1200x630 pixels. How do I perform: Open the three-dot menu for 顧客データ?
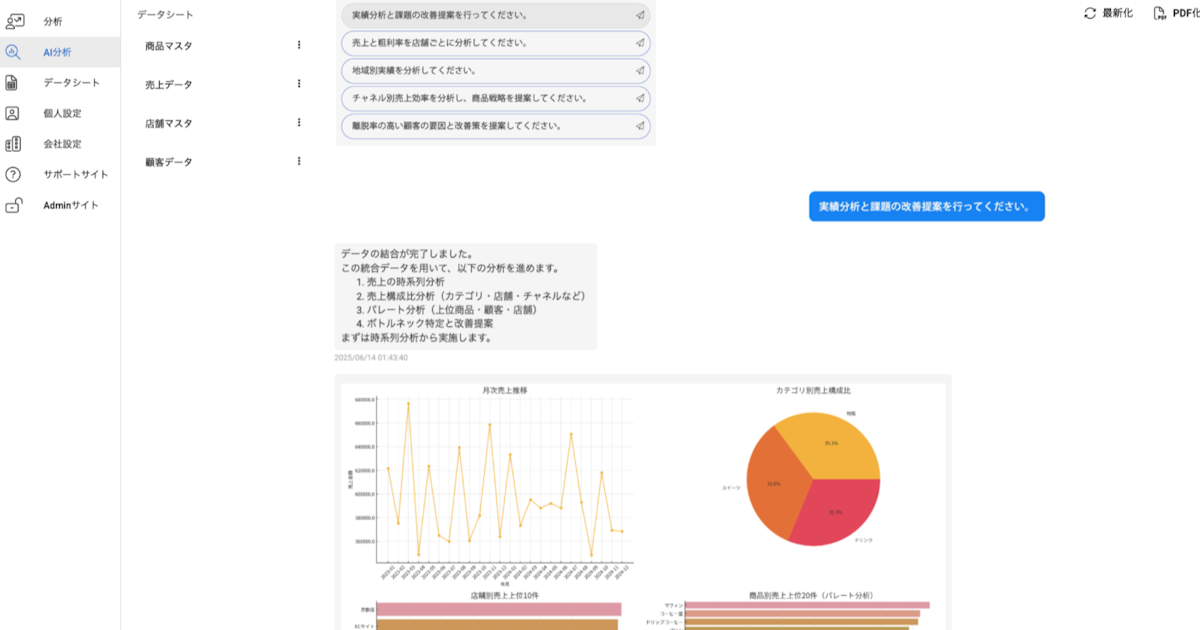(x=298, y=161)
